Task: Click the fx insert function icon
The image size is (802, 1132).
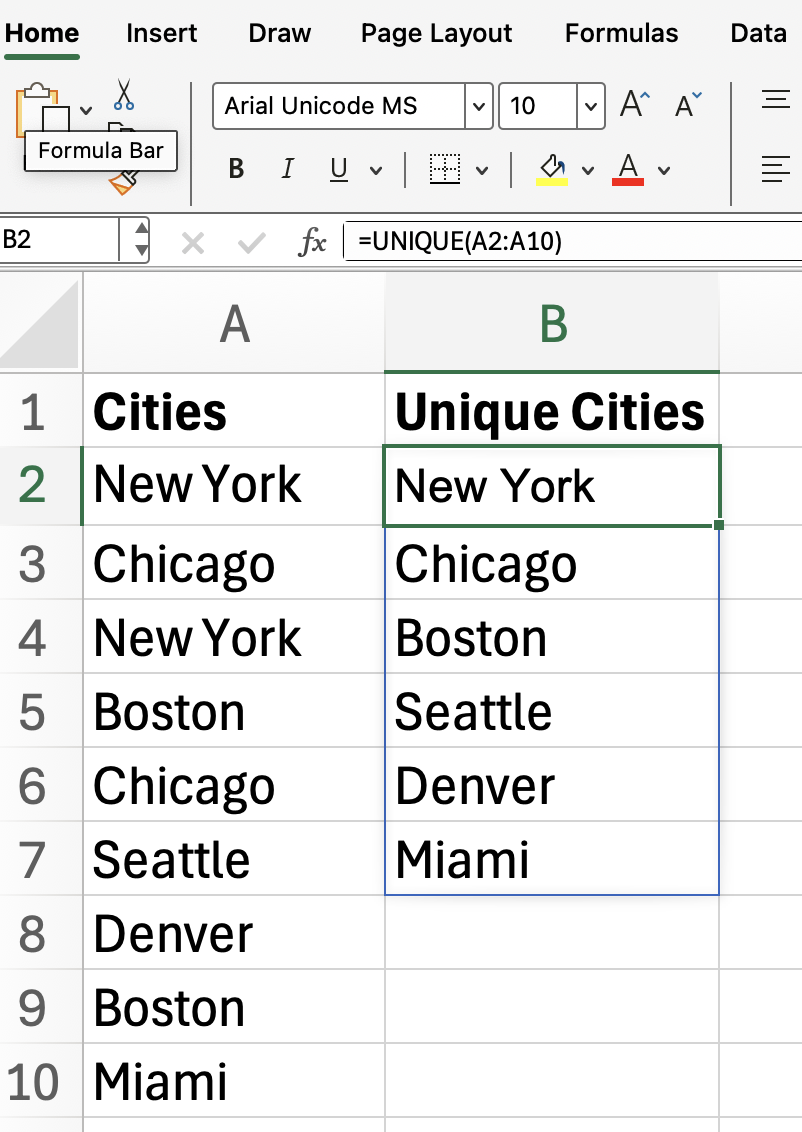Action: click(313, 242)
